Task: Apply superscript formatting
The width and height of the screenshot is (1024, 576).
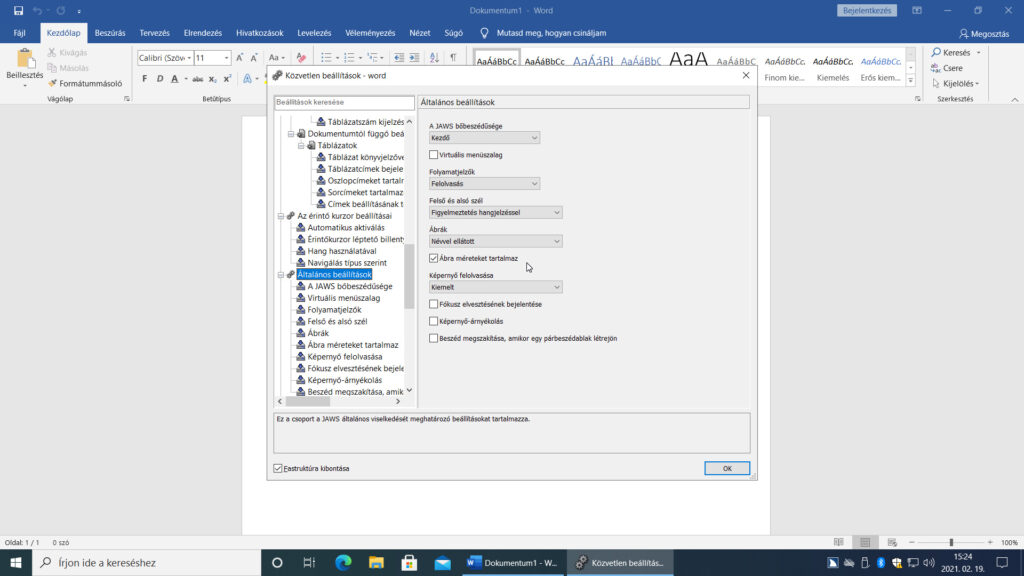Action: click(227, 79)
